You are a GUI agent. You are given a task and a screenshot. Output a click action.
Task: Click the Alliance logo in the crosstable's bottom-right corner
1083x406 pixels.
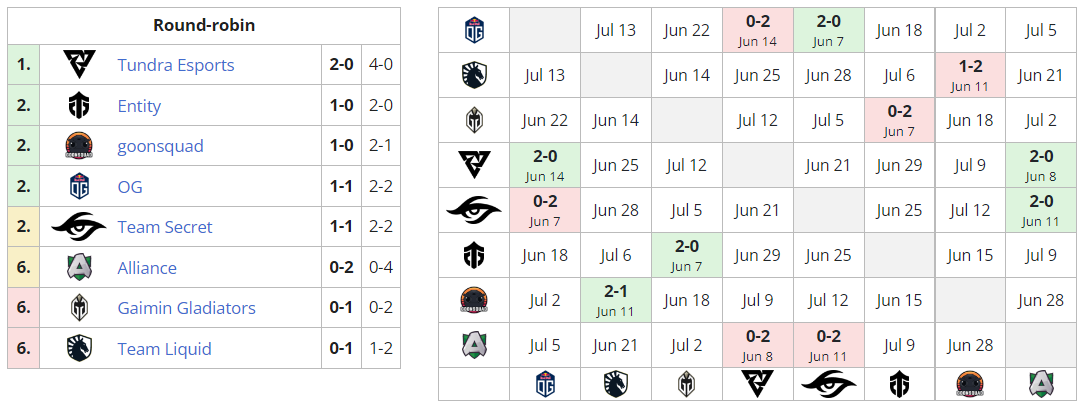click(1041, 384)
